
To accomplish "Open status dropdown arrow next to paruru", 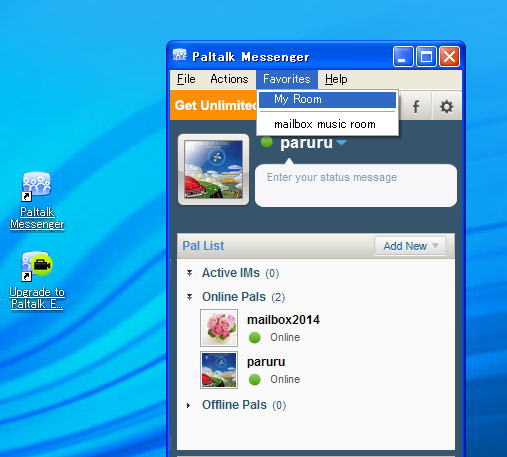I will (x=342, y=143).
